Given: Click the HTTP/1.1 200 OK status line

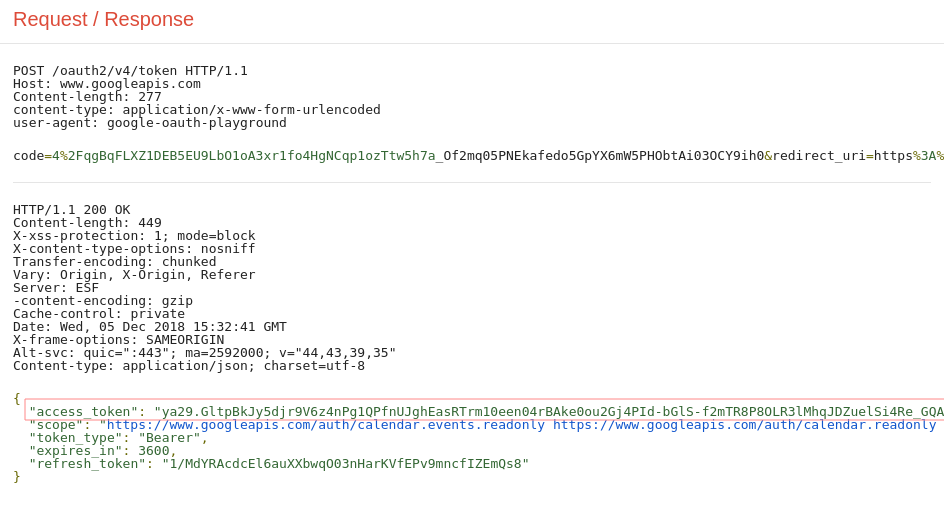Looking at the screenshot, I should (x=72, y=209).
